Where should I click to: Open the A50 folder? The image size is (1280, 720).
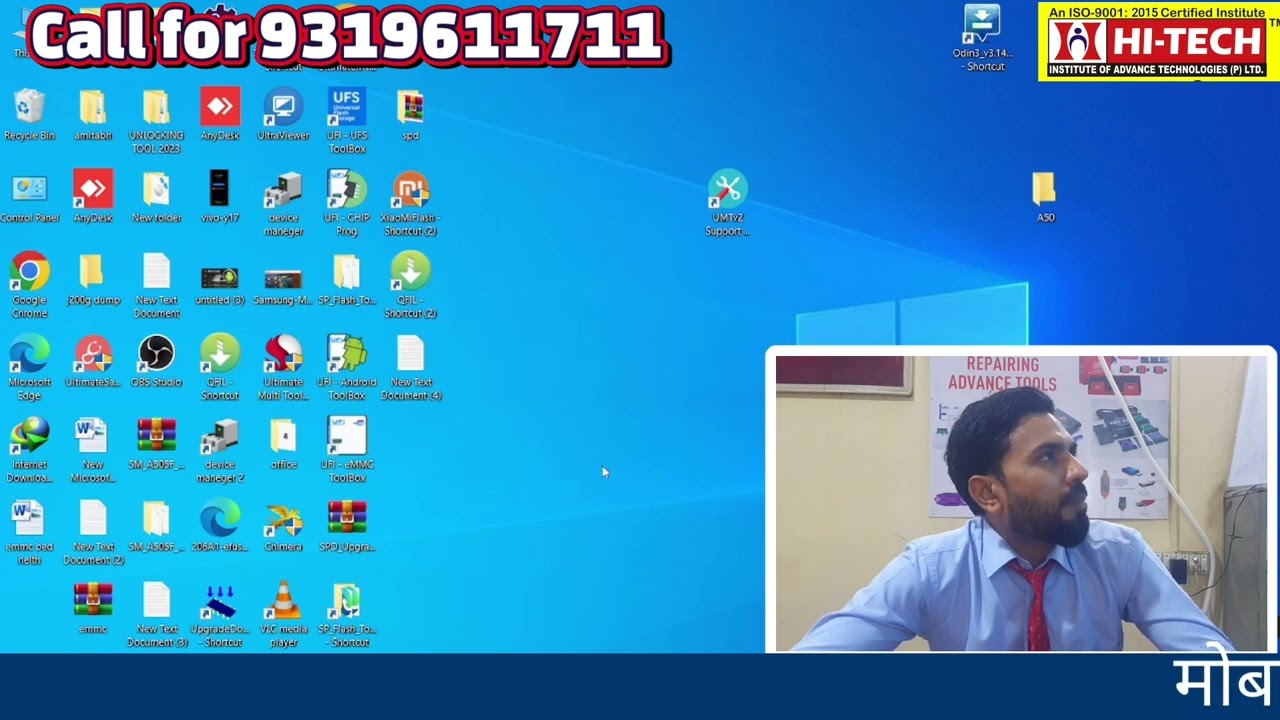pyautogui.click(x=1044, y=197)
